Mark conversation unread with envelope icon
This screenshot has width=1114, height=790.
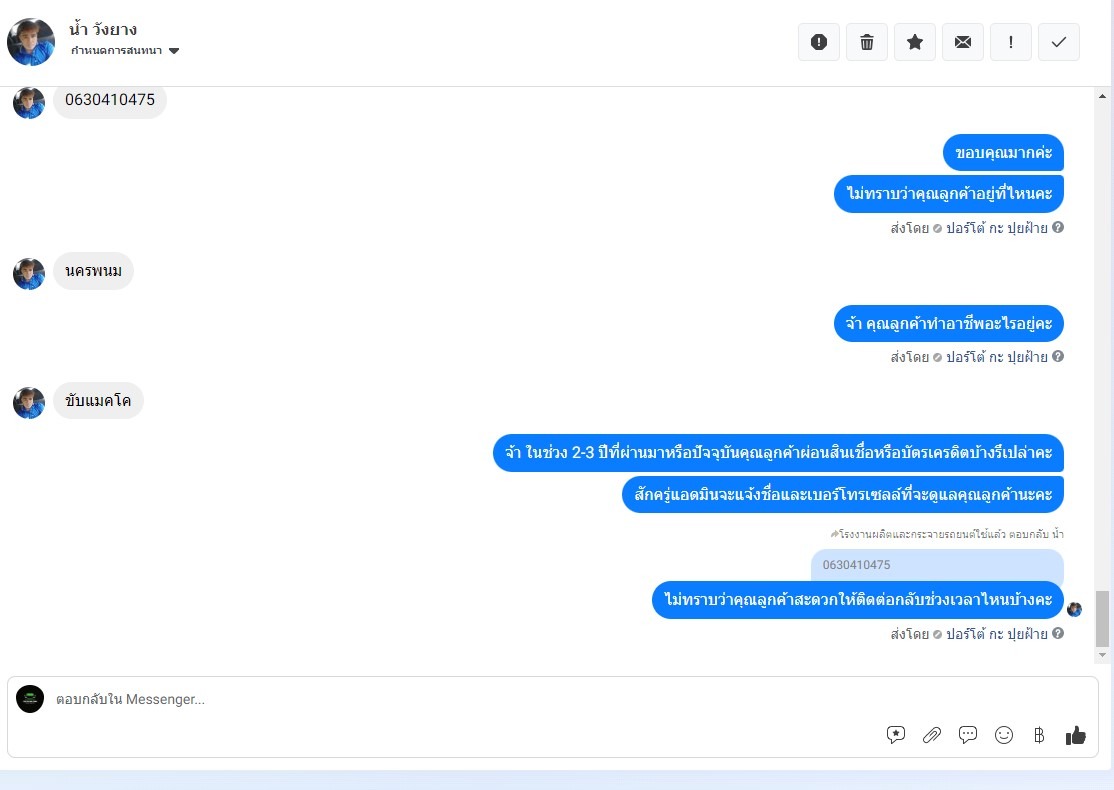[963, 42]
